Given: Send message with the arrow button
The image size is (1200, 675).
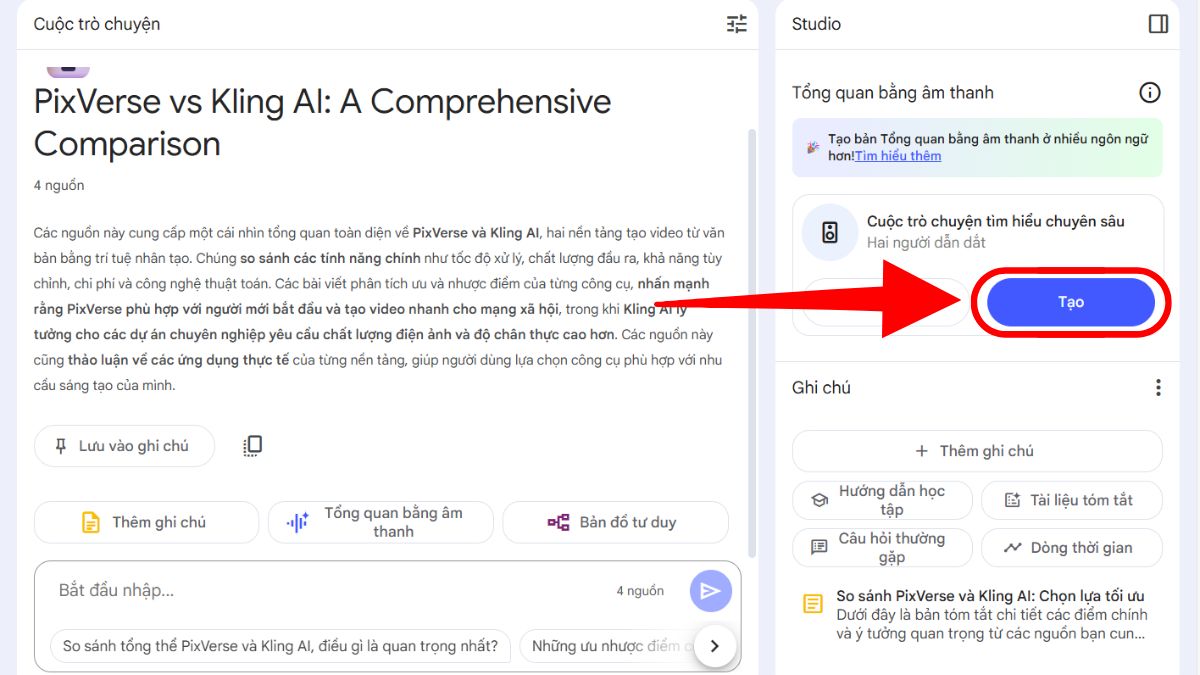Looking at the screenshot, I should pyautogui.click(x=710, y=591).
